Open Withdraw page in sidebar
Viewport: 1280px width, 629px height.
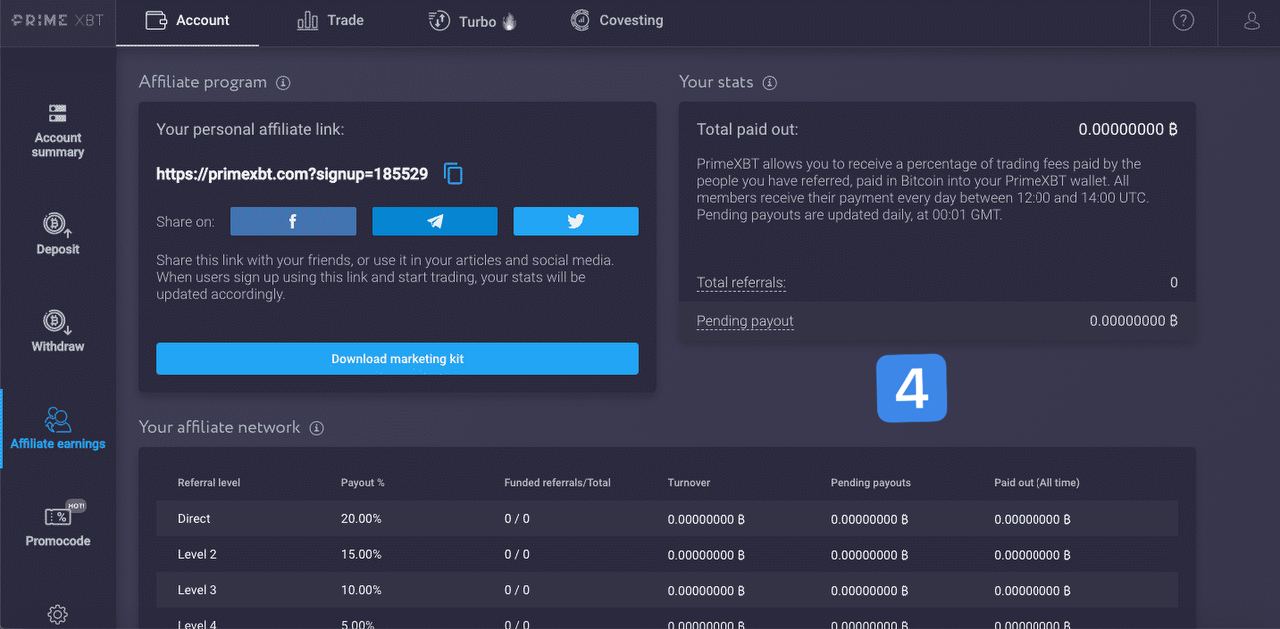tap(58, 332)
